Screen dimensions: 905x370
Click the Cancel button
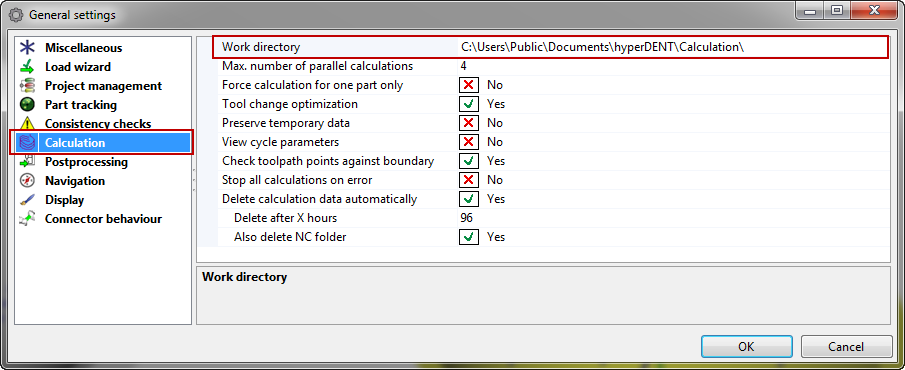click(x=846, y=347)
